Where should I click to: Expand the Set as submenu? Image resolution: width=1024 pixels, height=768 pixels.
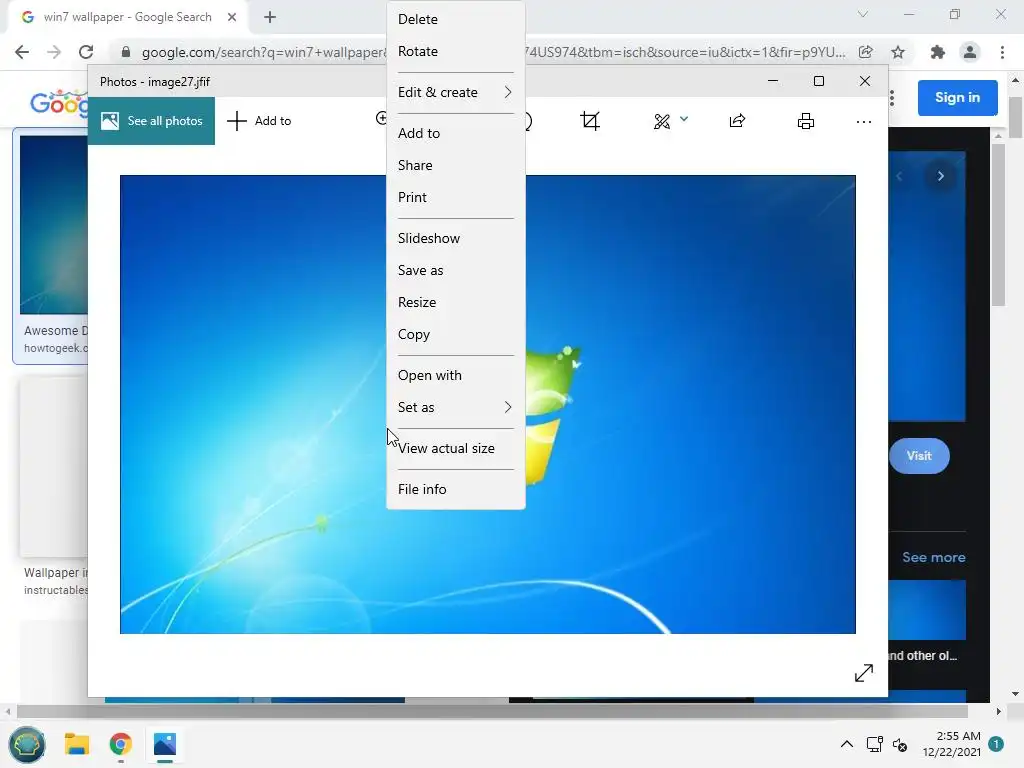[x=456, y=408]
